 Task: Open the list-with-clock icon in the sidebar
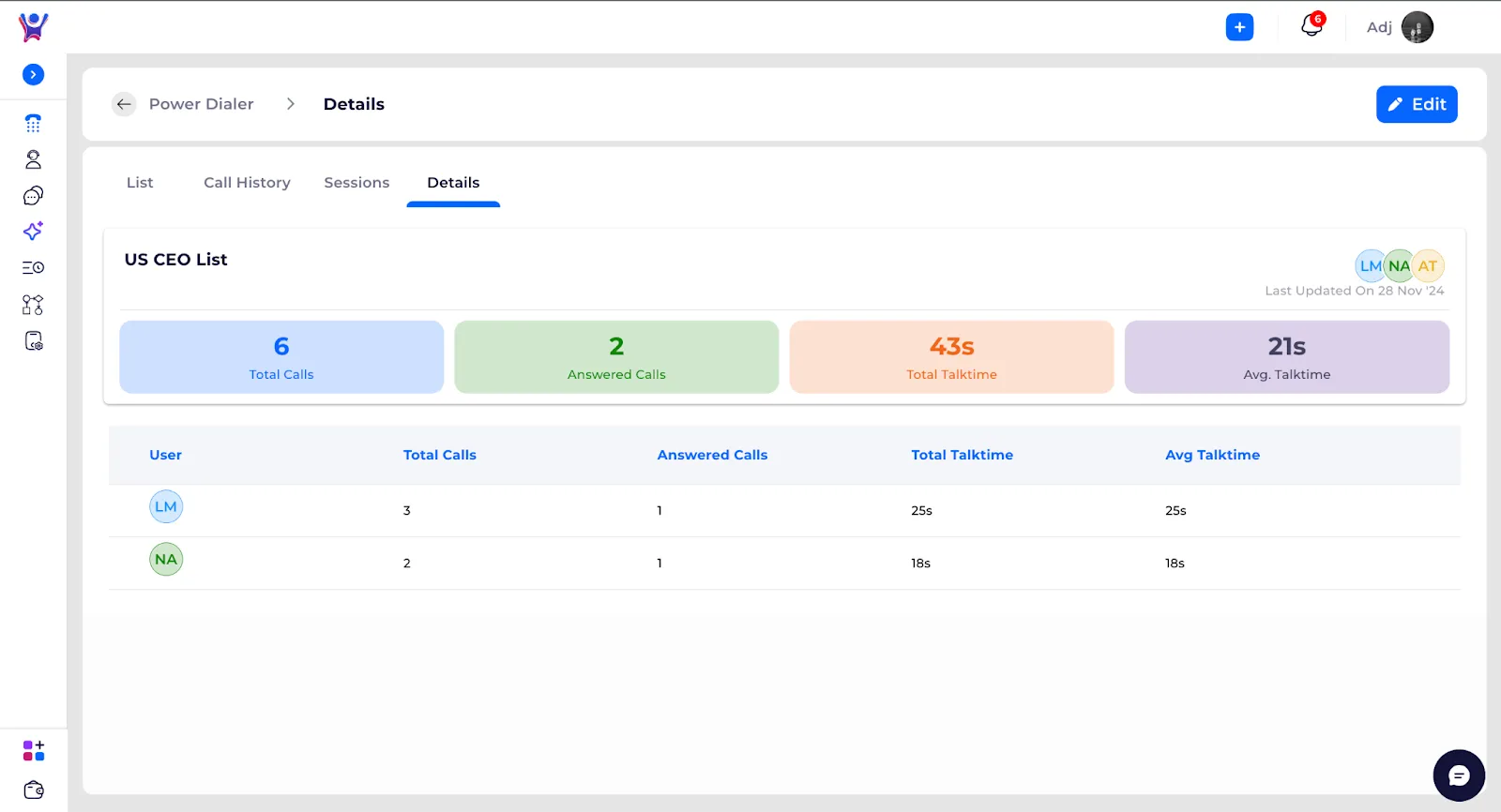click(33, 267)
